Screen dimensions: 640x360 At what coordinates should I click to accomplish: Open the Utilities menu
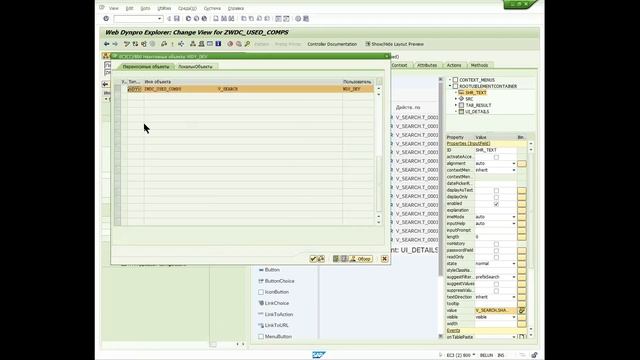[x=164, y=8]
